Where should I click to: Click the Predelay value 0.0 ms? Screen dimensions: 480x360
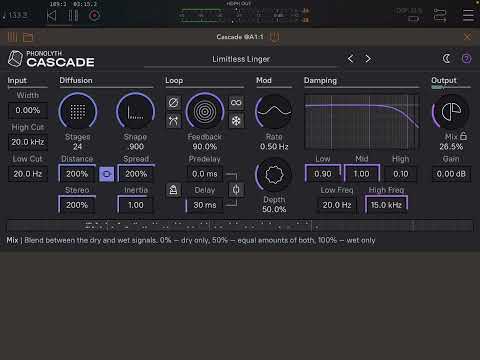click(x=205, y=174)
